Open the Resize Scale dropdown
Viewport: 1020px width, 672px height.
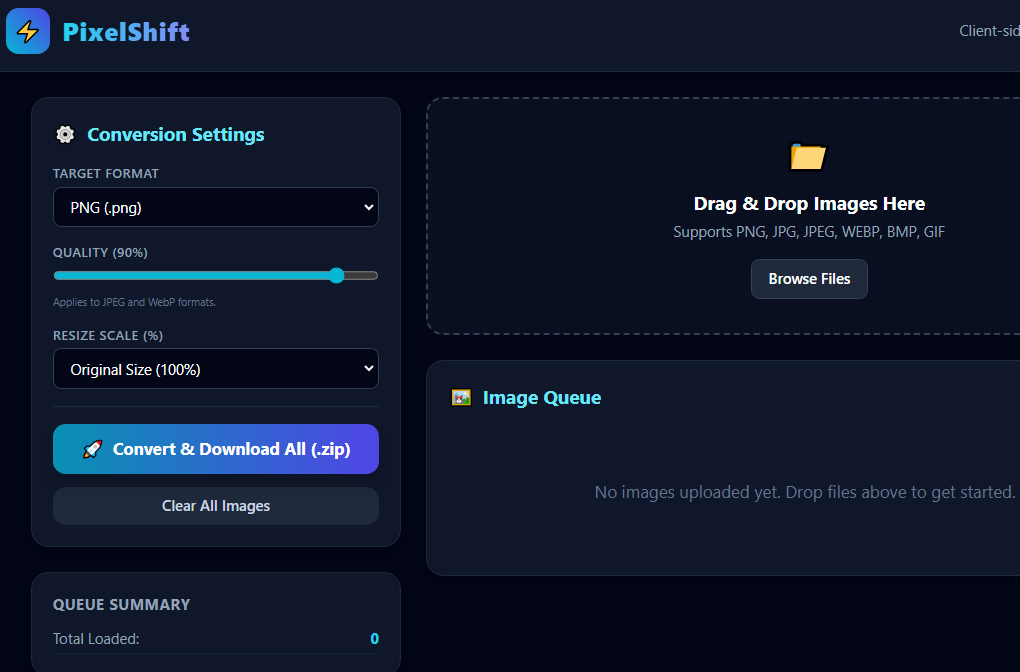click(x=216, y=369)
